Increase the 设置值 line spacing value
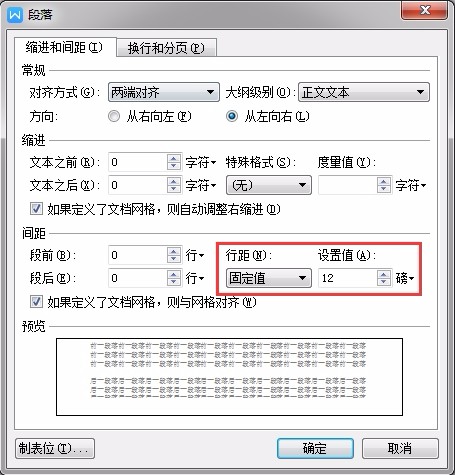455x475 pixels. (384, 274)
